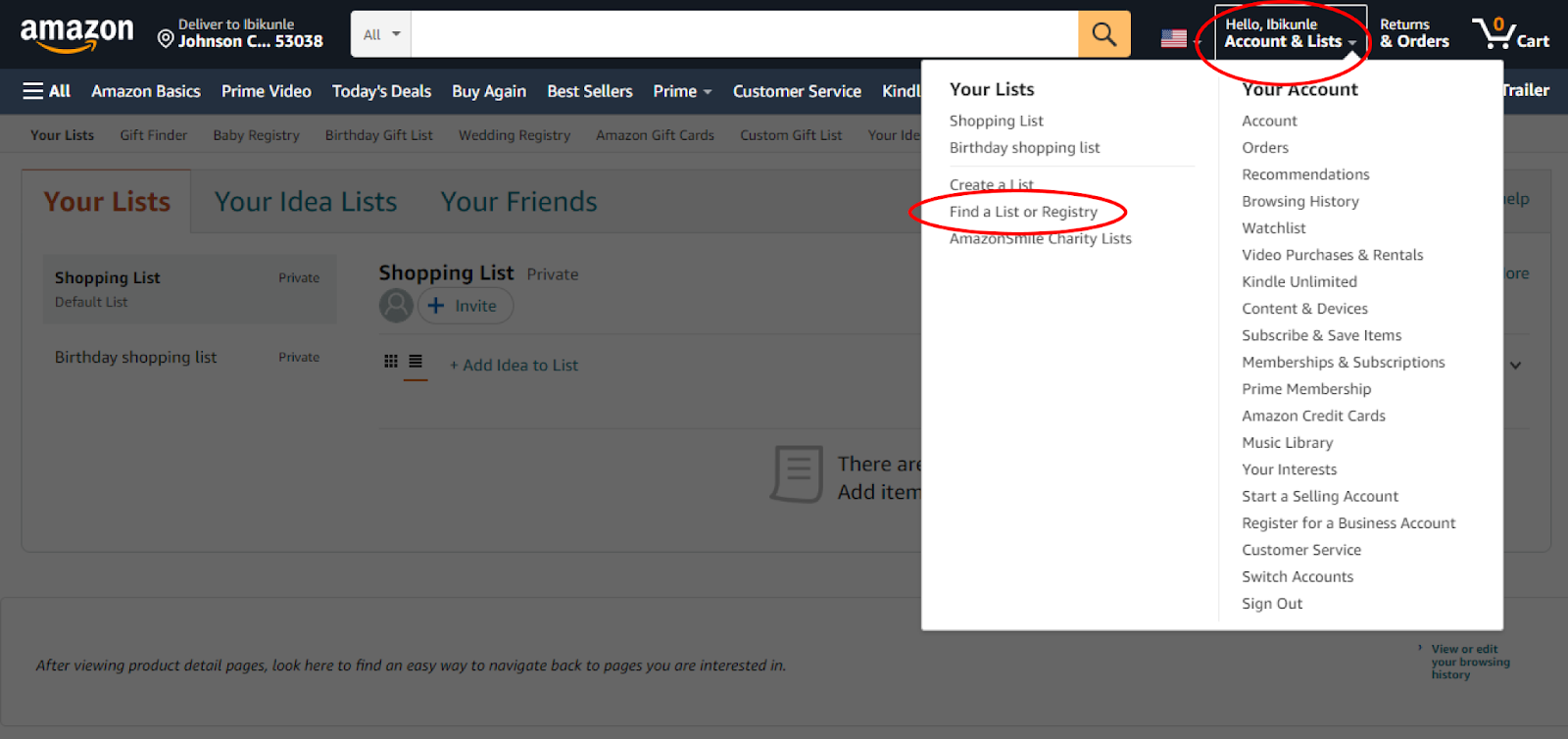Choose Birthday shopping list in flyout

coord(1024,148)
